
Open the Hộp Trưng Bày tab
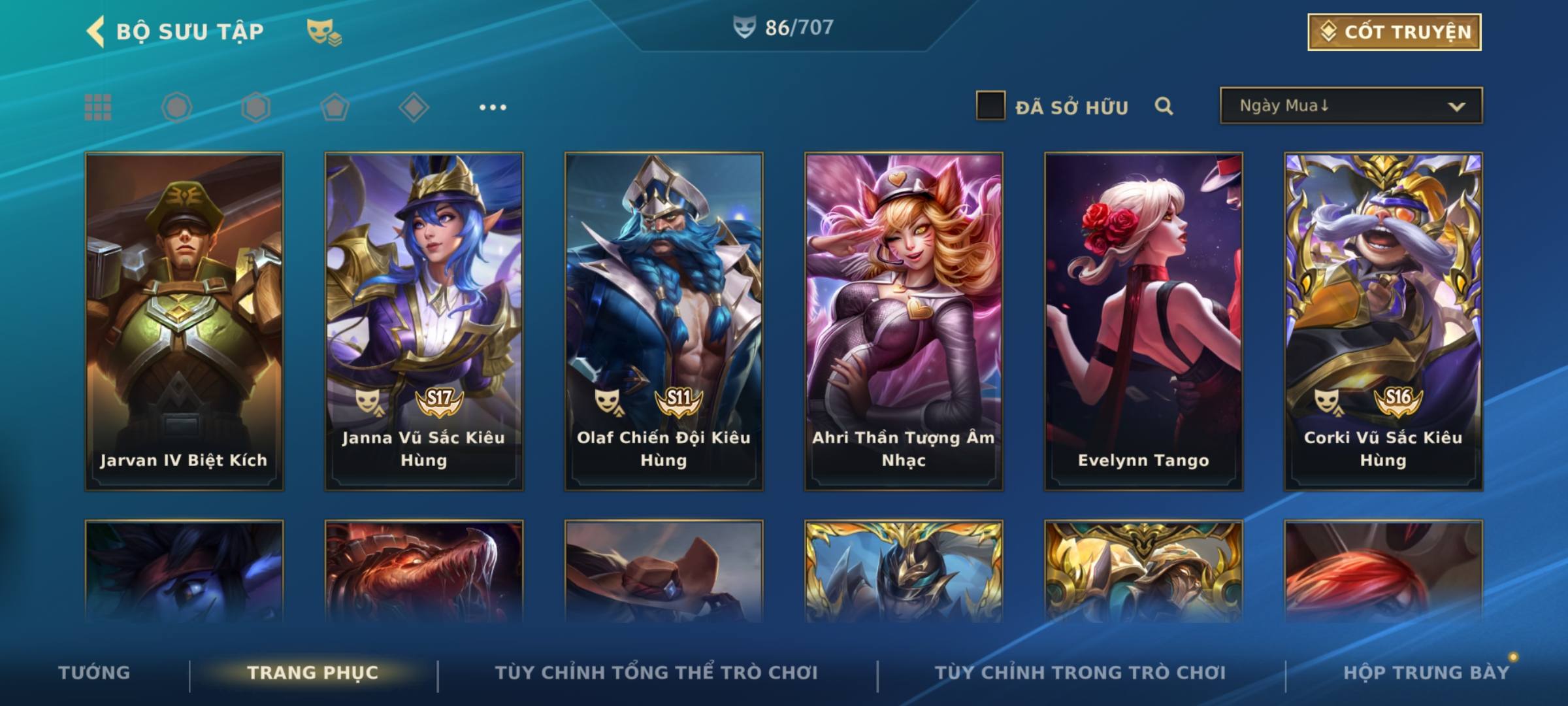pos(1426,672)
